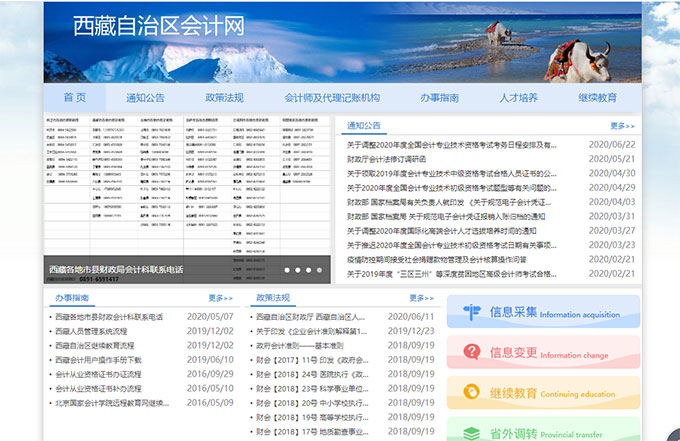
Task: Click the 继续教育 orange icon
Action: (470, 393)
